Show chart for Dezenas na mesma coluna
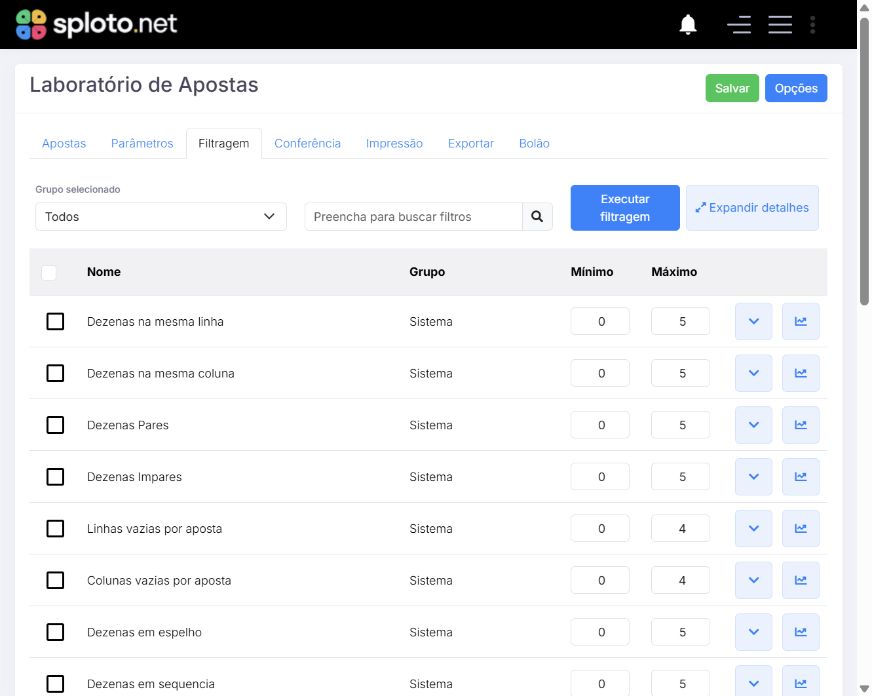Screen dimensions: 872x696 coord(800,373)
